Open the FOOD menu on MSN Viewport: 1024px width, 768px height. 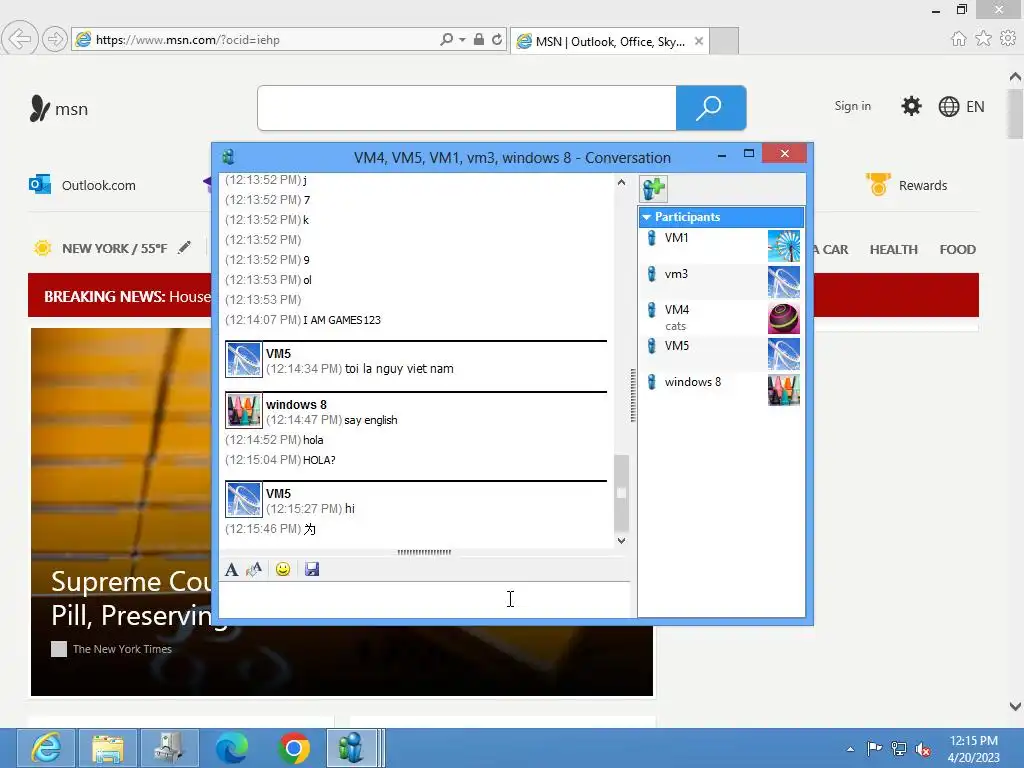(x=957, y=249)
